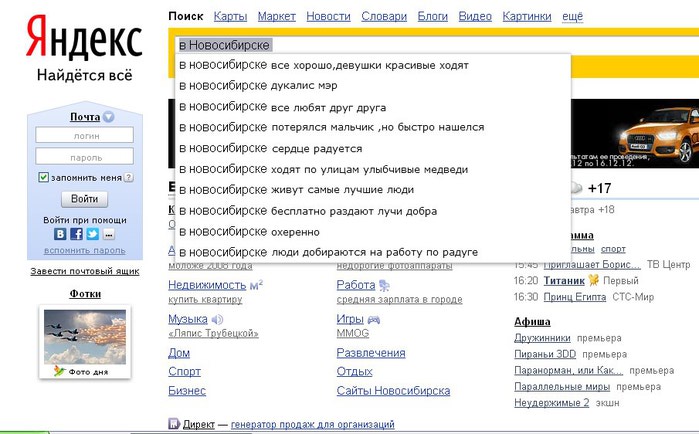Click the Яндекс logo
Image resolution: width=699 pixels, height=434 pixels.
84,38
